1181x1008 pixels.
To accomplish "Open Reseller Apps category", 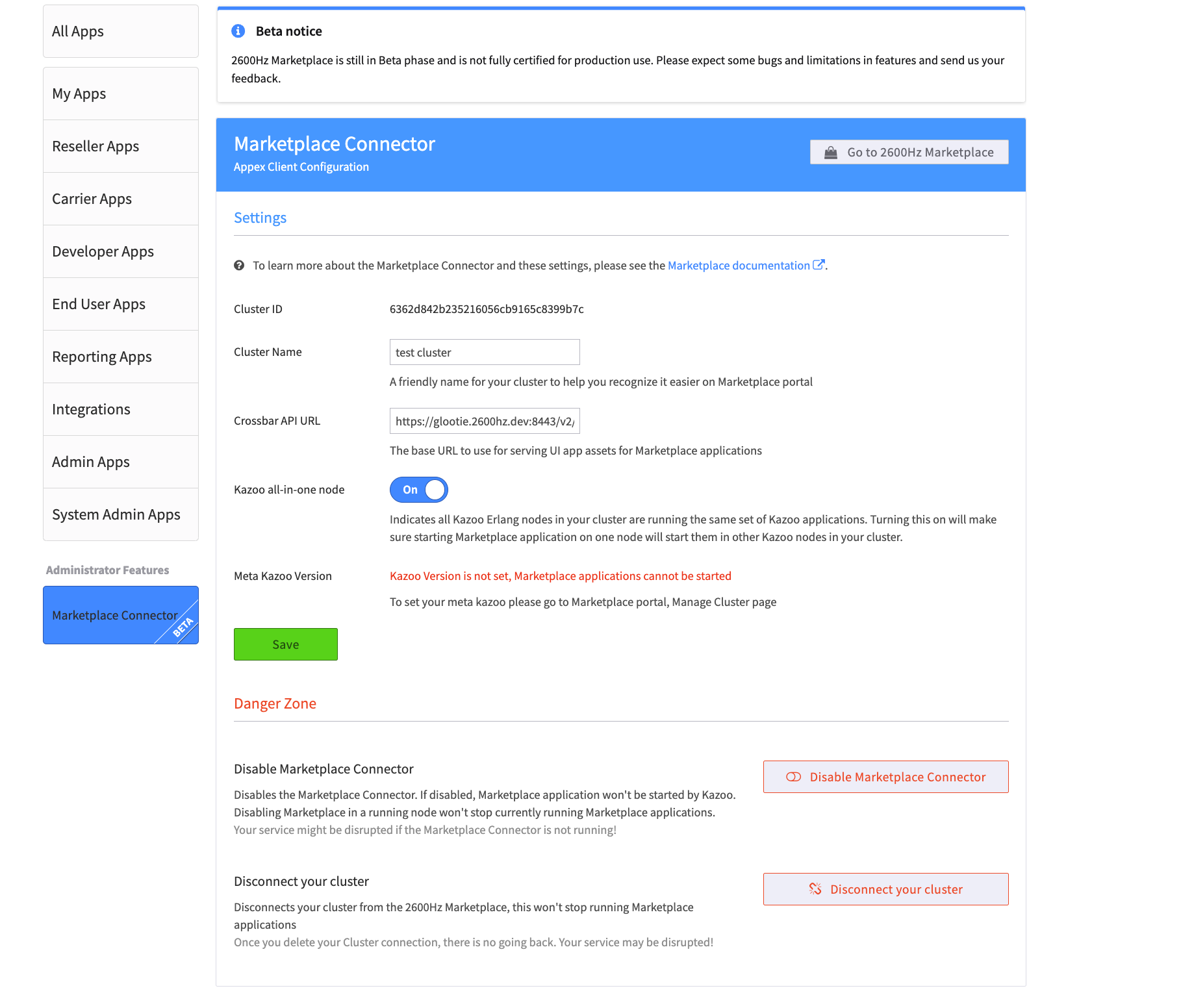I will tap(121, 146).
